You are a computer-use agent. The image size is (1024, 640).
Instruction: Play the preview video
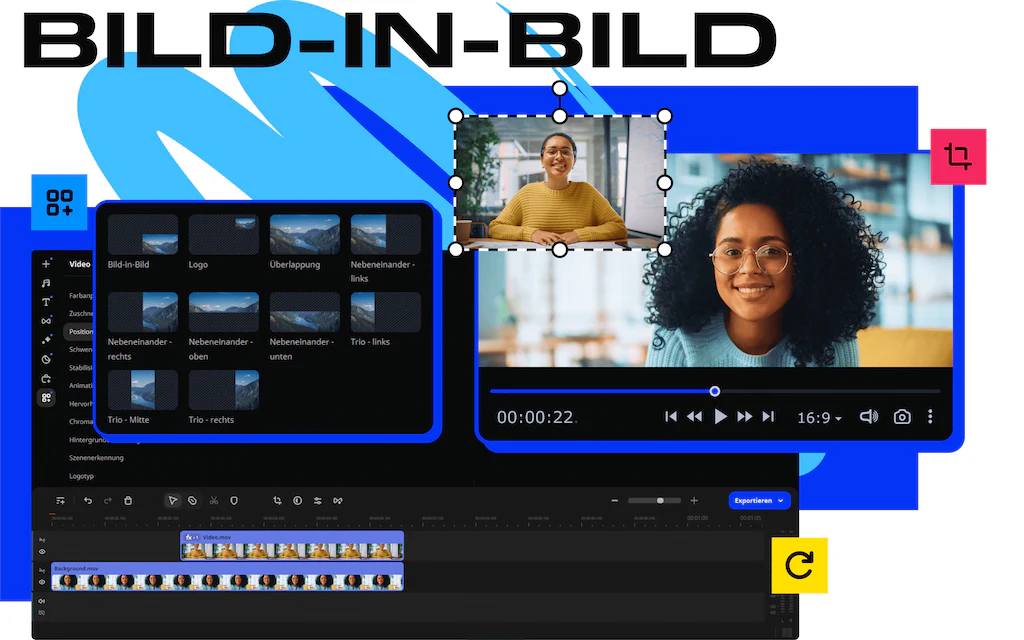(720, 417)
